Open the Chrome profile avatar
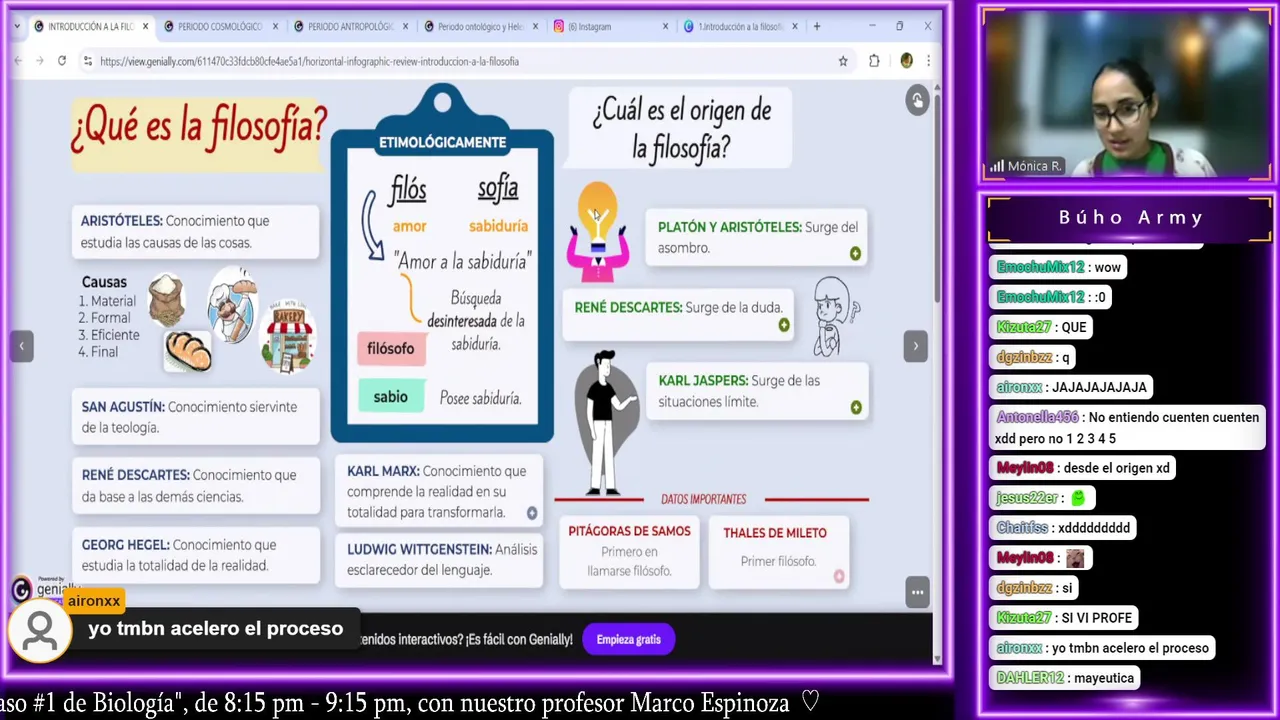This screenshot has height=720, width=1280. [x=906, y=61]
